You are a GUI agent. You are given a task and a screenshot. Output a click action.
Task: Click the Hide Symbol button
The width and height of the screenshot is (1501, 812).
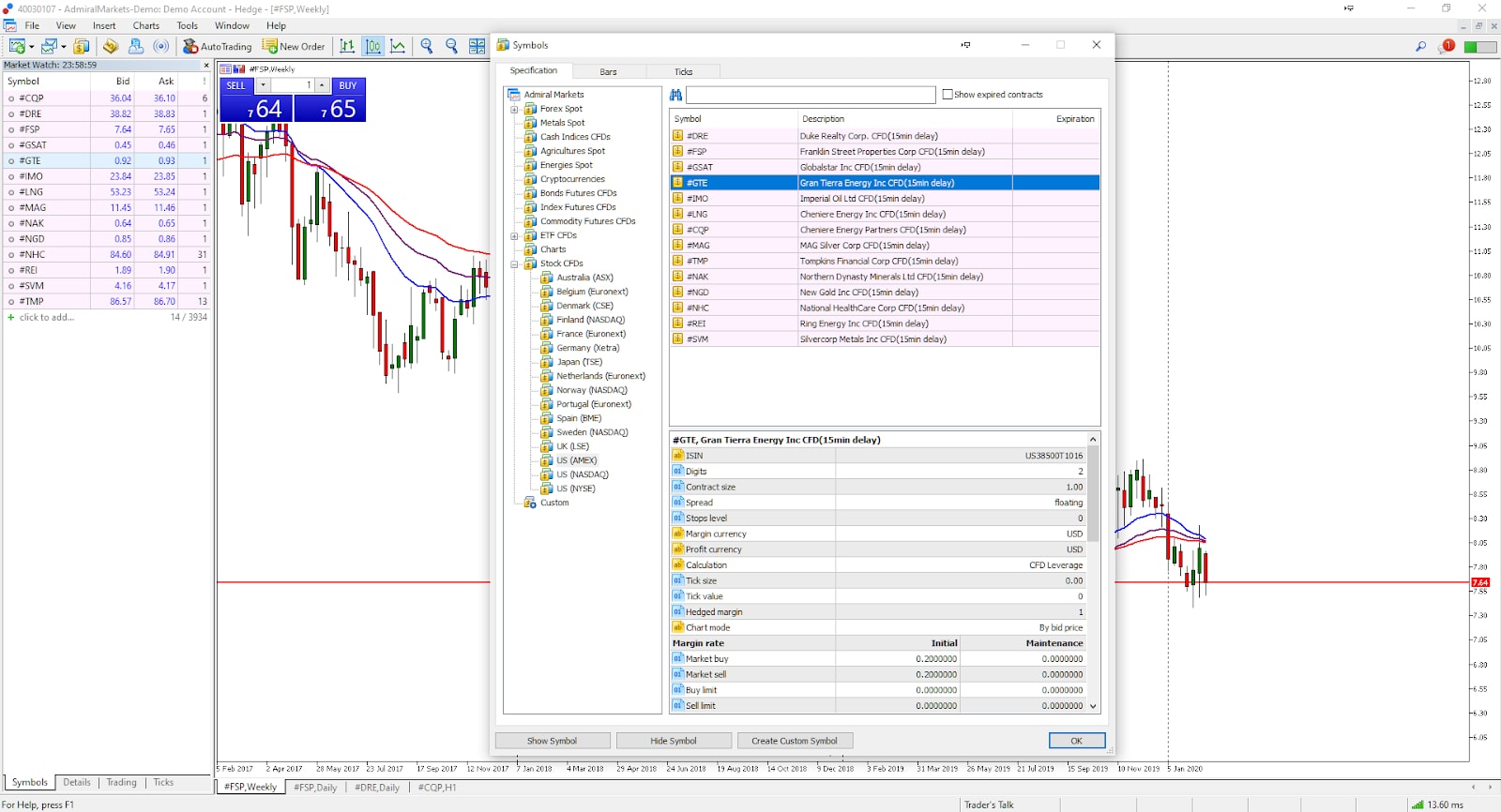674,741
